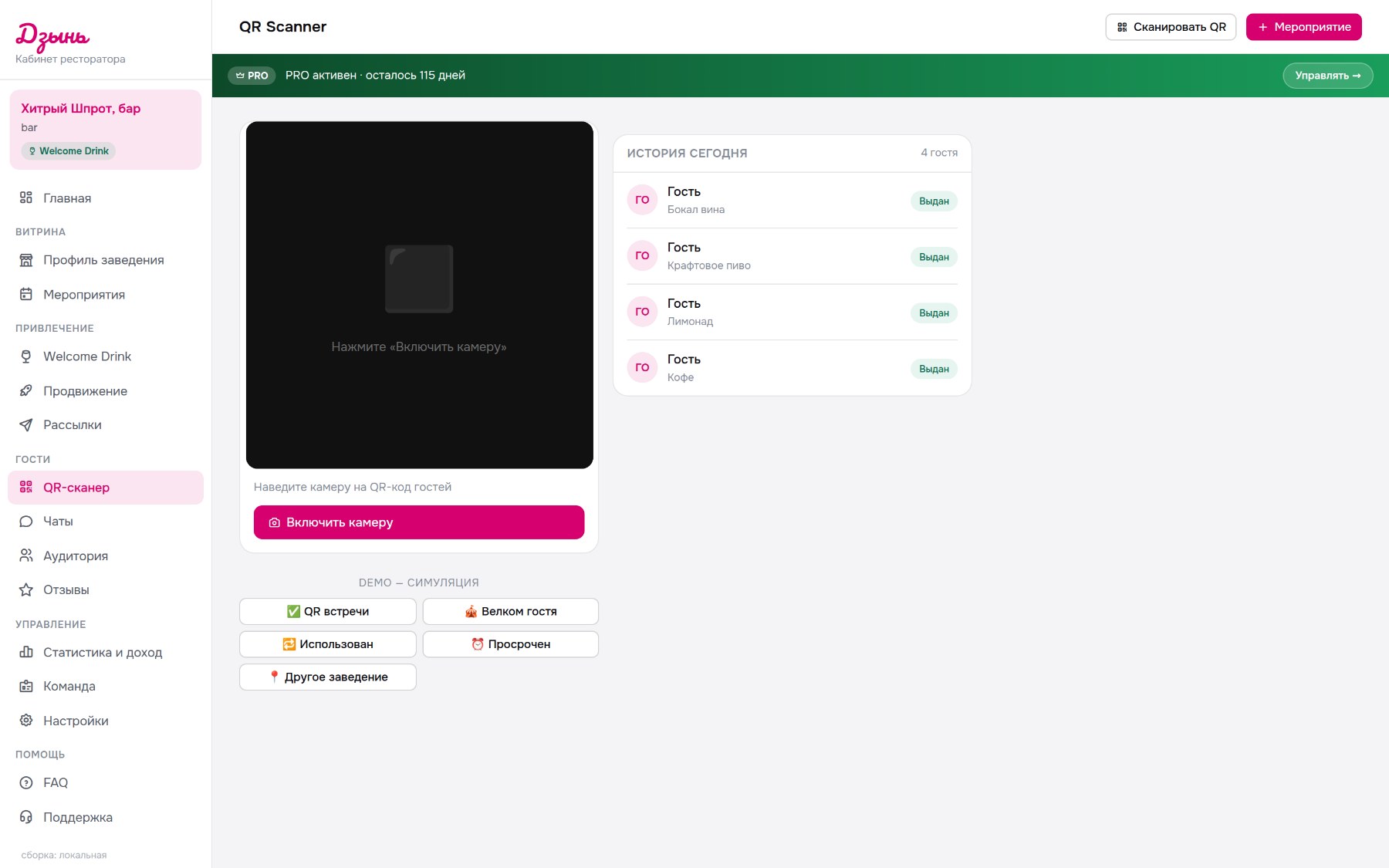Select QR-сканер in sidebar
This screenshot has height=868, width=1389.
[x=106, y=488]
